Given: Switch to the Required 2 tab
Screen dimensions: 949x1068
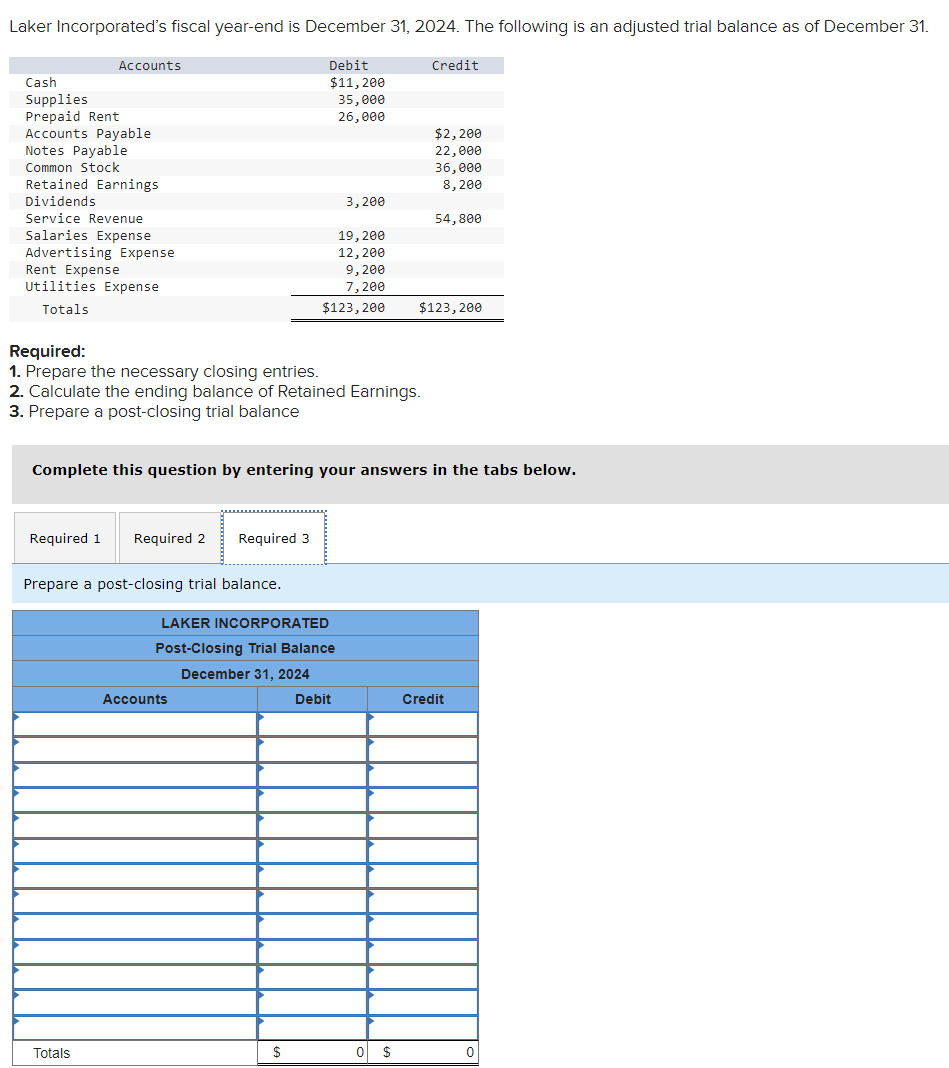Looking at the screenshot, I should pos(168,538).
